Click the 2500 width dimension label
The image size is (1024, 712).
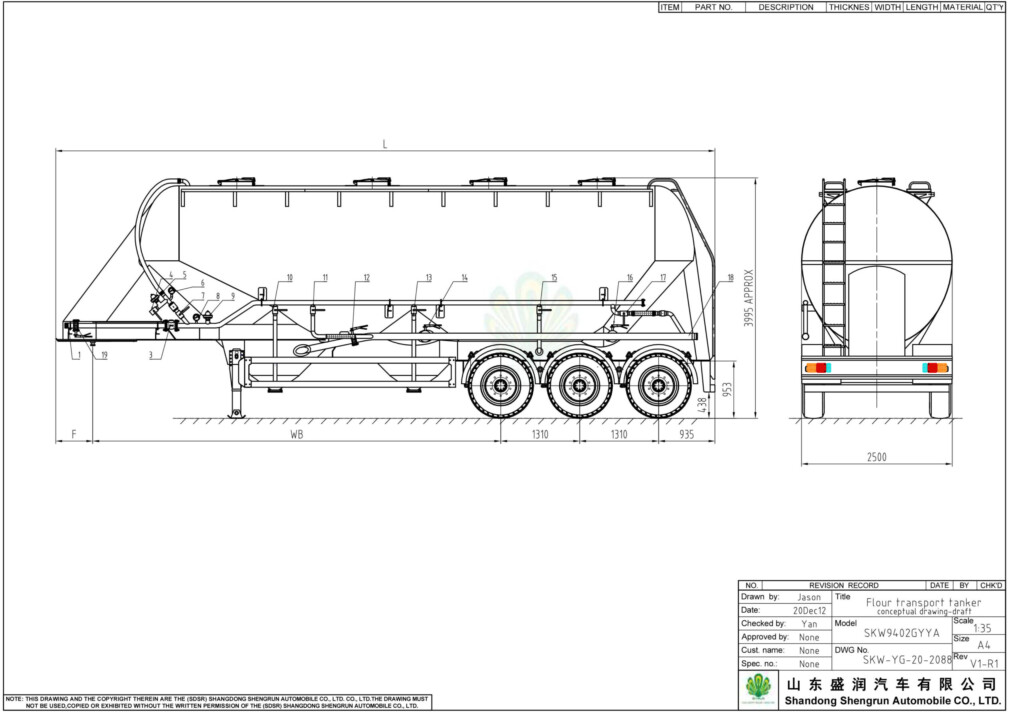tap(876, 456)
